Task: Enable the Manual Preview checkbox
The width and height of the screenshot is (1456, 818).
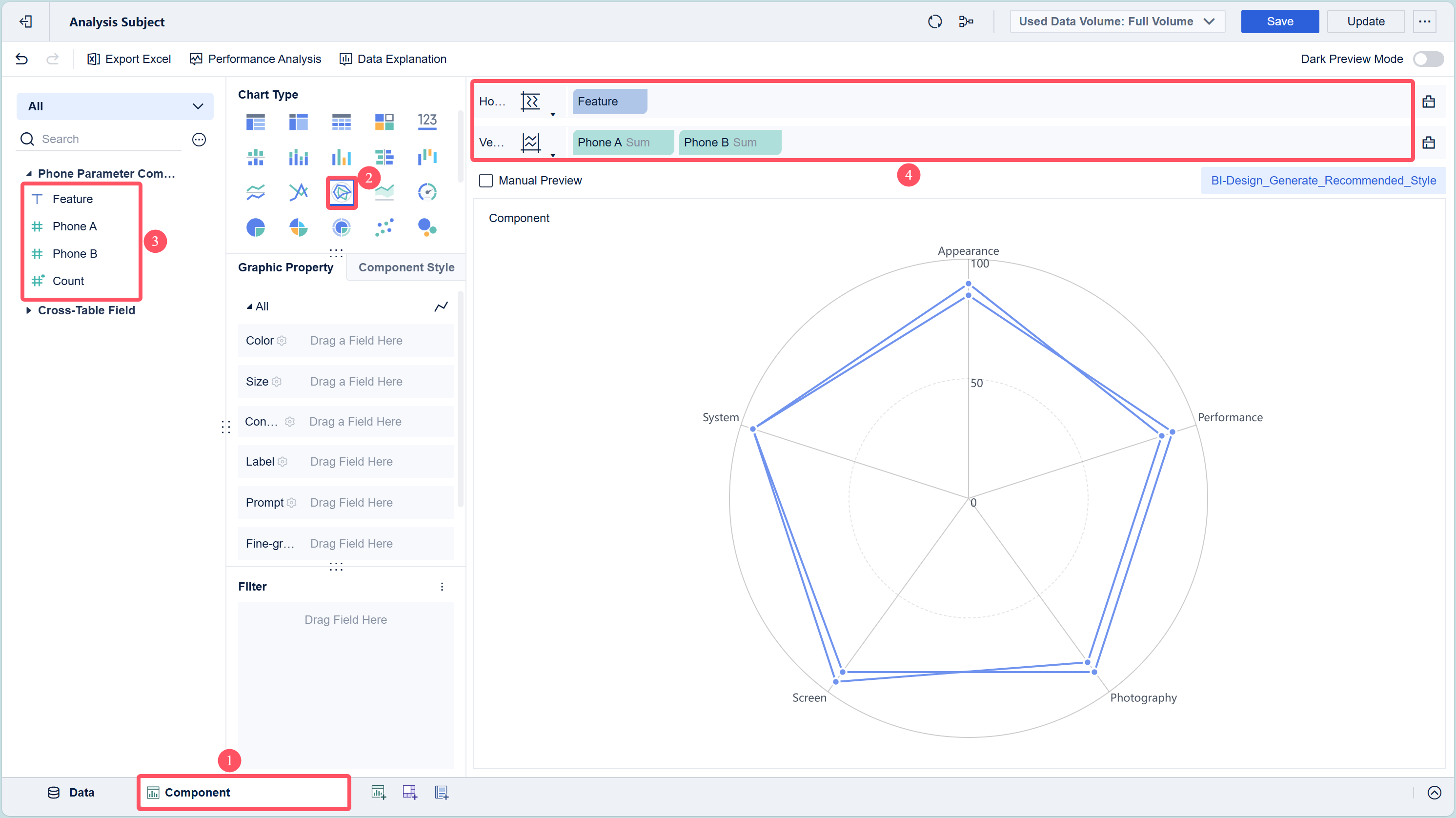Action: coord(485,180)
